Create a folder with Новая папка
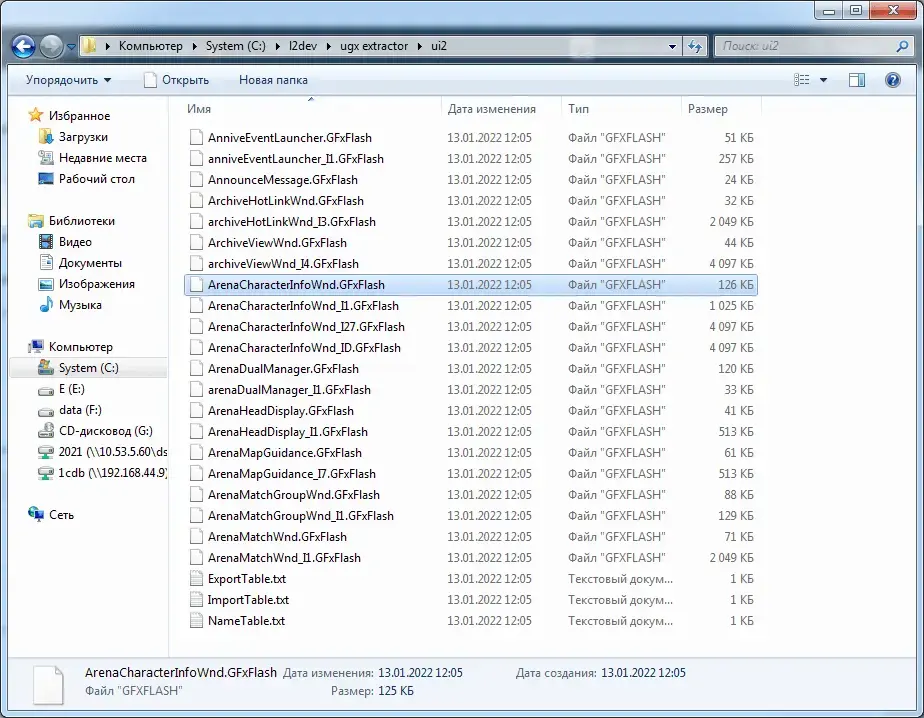 [x=273, y=80]
